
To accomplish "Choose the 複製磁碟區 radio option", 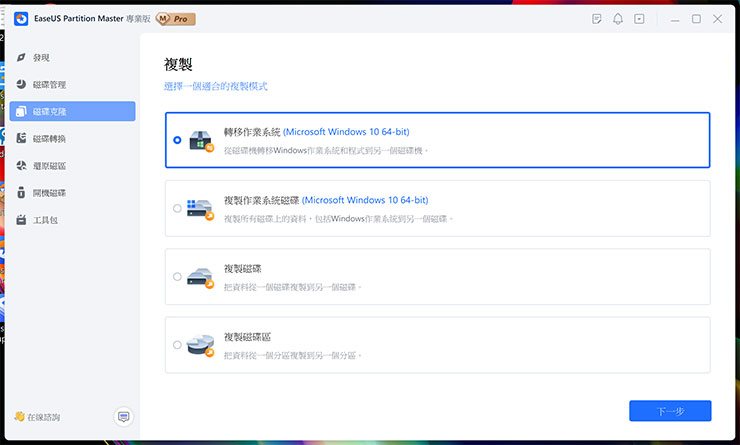I will pyautogui.click(x=177, y=345).
